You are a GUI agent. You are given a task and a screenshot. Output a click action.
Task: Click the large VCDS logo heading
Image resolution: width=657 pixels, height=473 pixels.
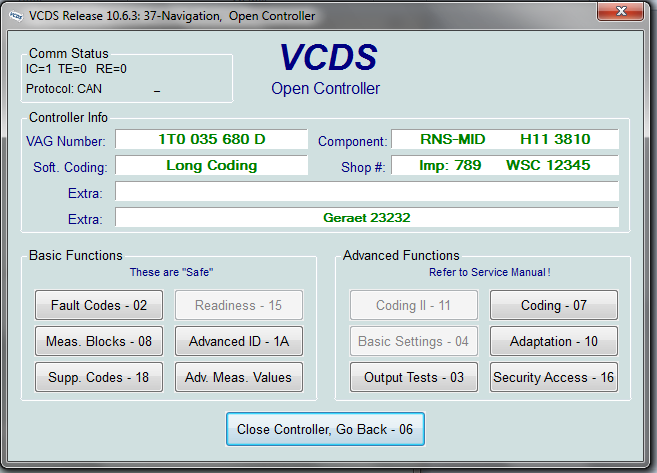click(x=328, y=57)
